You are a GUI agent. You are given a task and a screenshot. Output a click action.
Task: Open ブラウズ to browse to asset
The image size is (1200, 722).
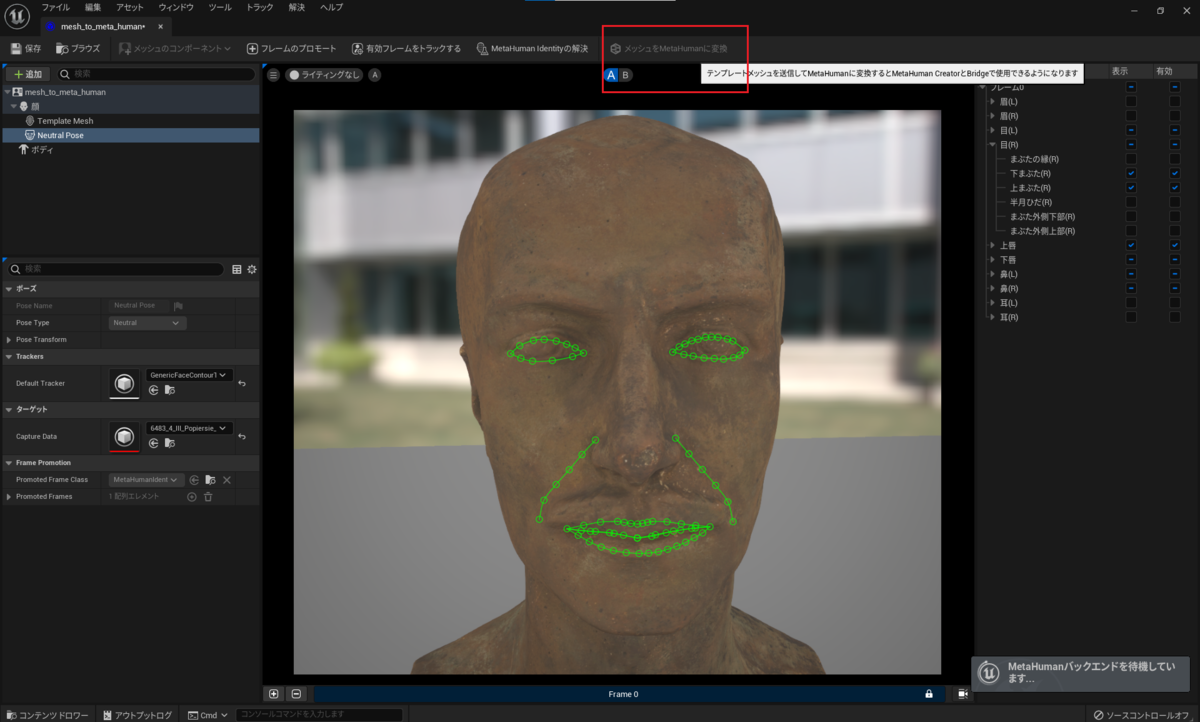click(78, 48)
